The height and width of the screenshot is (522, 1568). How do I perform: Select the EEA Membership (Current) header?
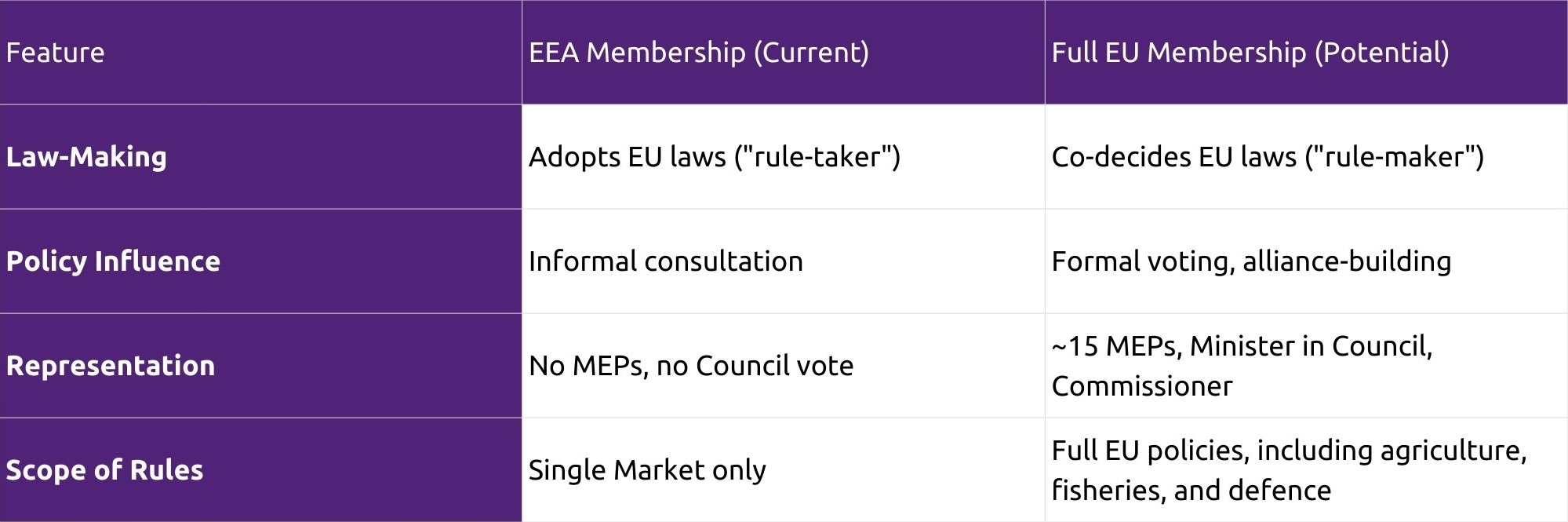(783, 52)
